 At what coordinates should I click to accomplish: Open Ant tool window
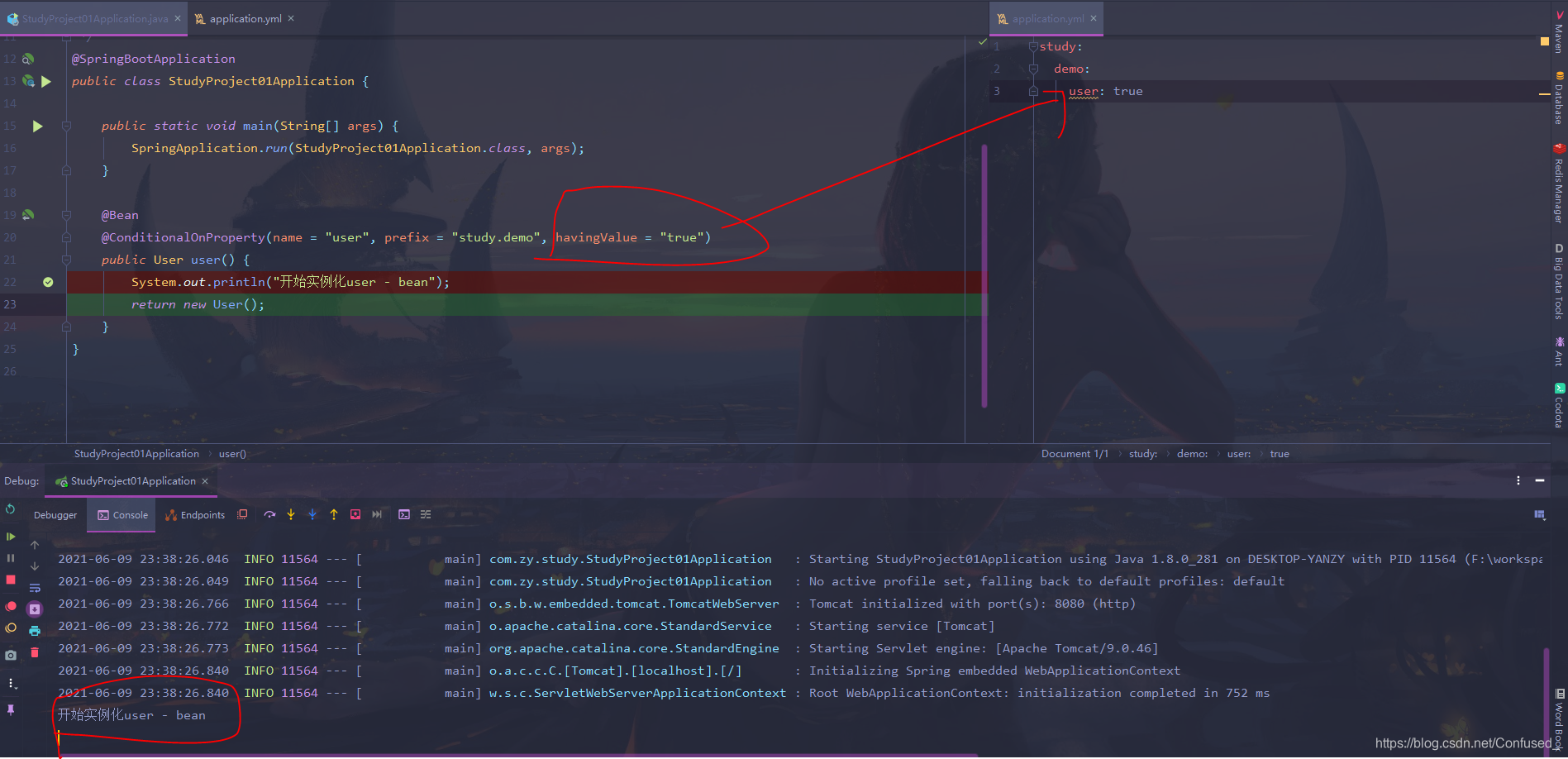tap(1559, 351)
